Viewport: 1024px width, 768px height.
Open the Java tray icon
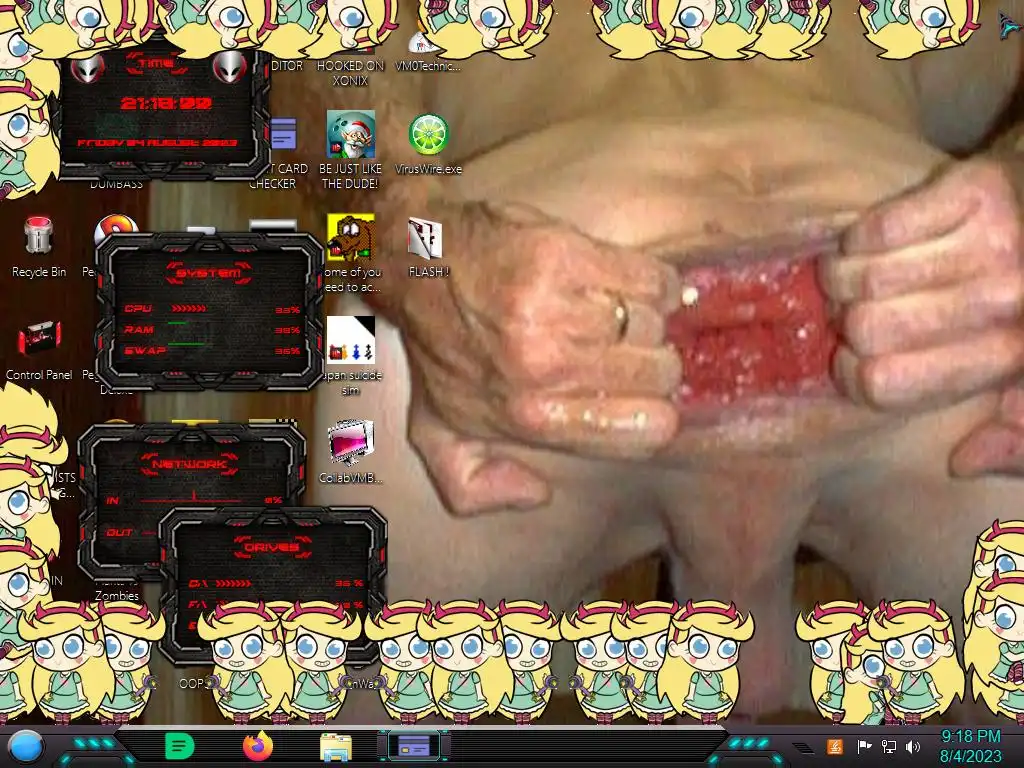coord(835,746)
